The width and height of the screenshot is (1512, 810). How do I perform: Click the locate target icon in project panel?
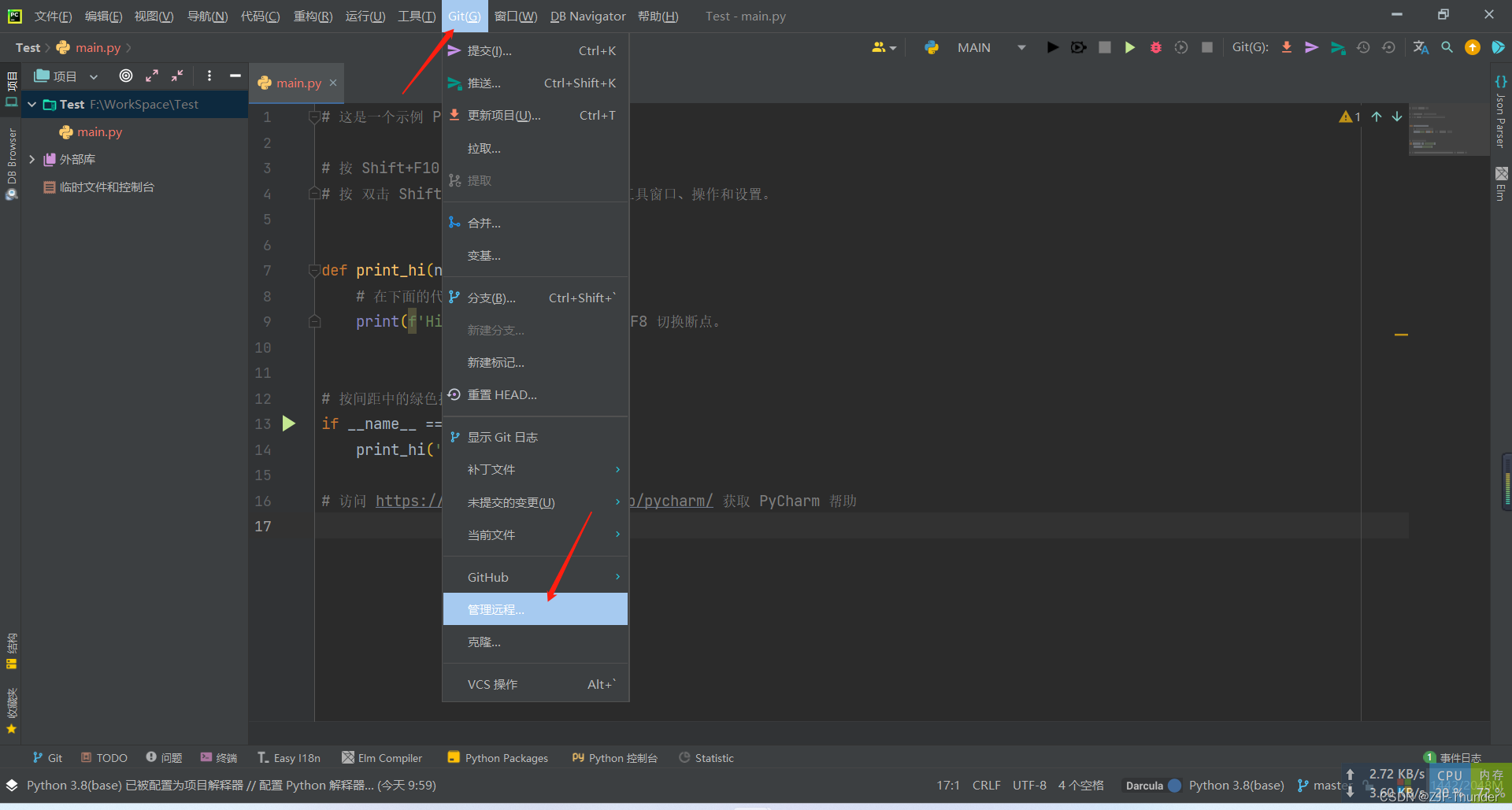click(126, 76)
